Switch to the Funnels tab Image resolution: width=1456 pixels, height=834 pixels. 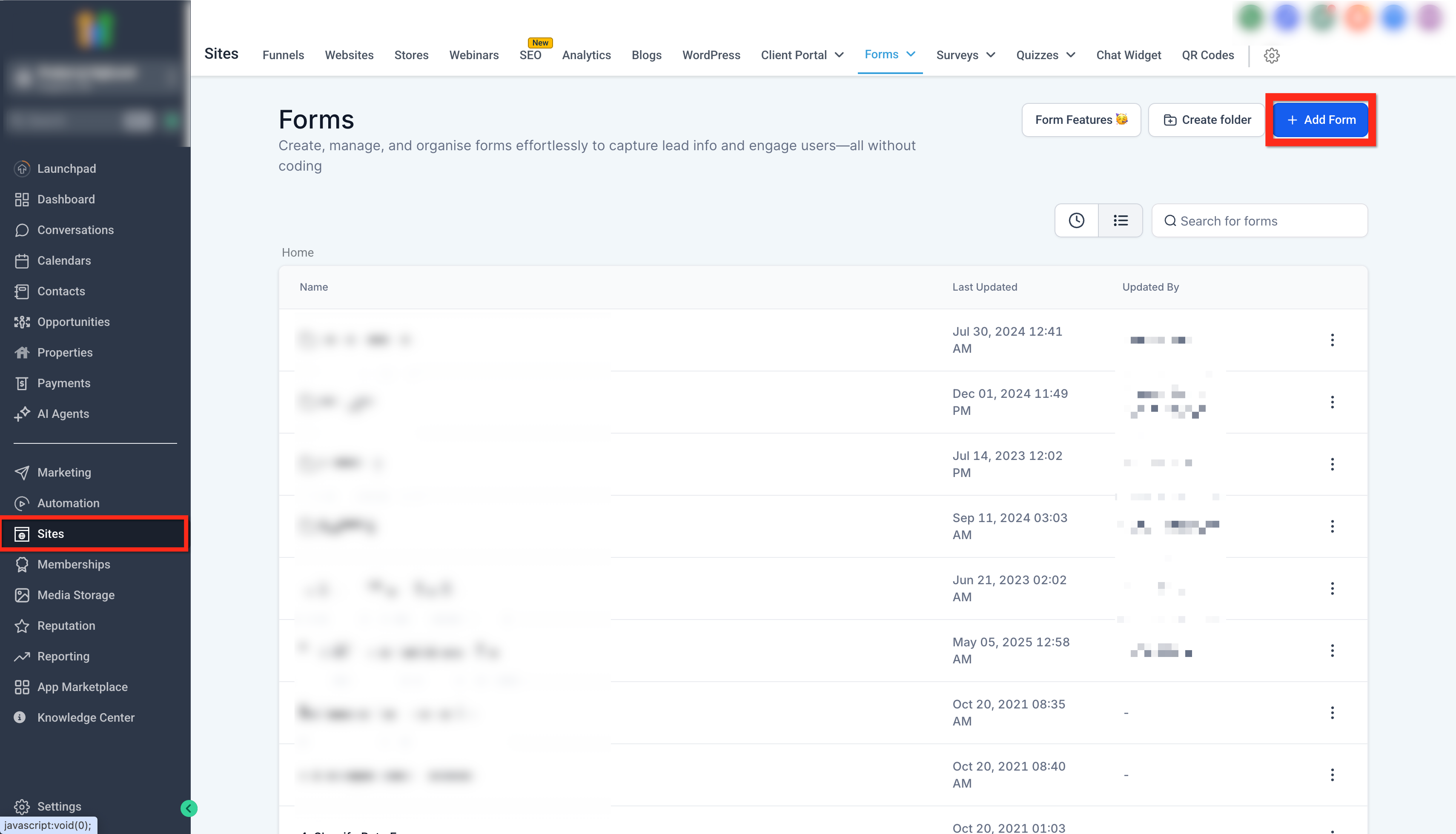click(x=283, y=56)
